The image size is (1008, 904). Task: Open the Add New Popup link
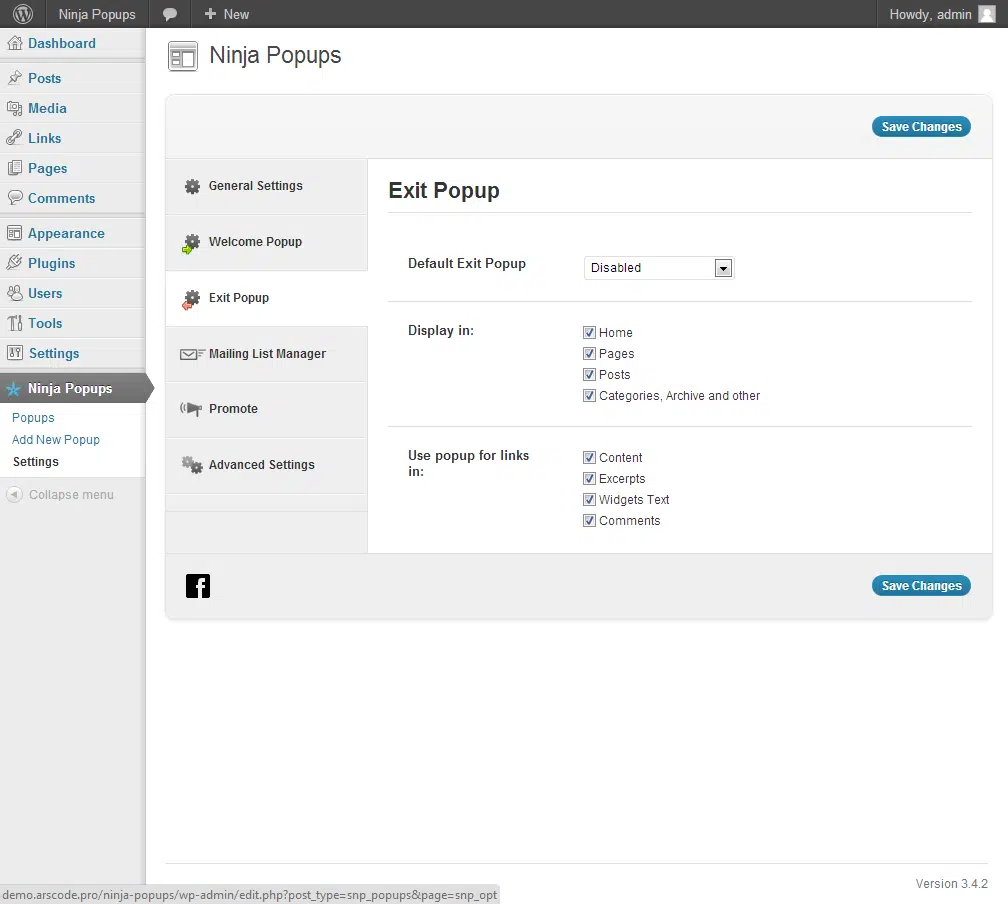click(x=56, y=440)
